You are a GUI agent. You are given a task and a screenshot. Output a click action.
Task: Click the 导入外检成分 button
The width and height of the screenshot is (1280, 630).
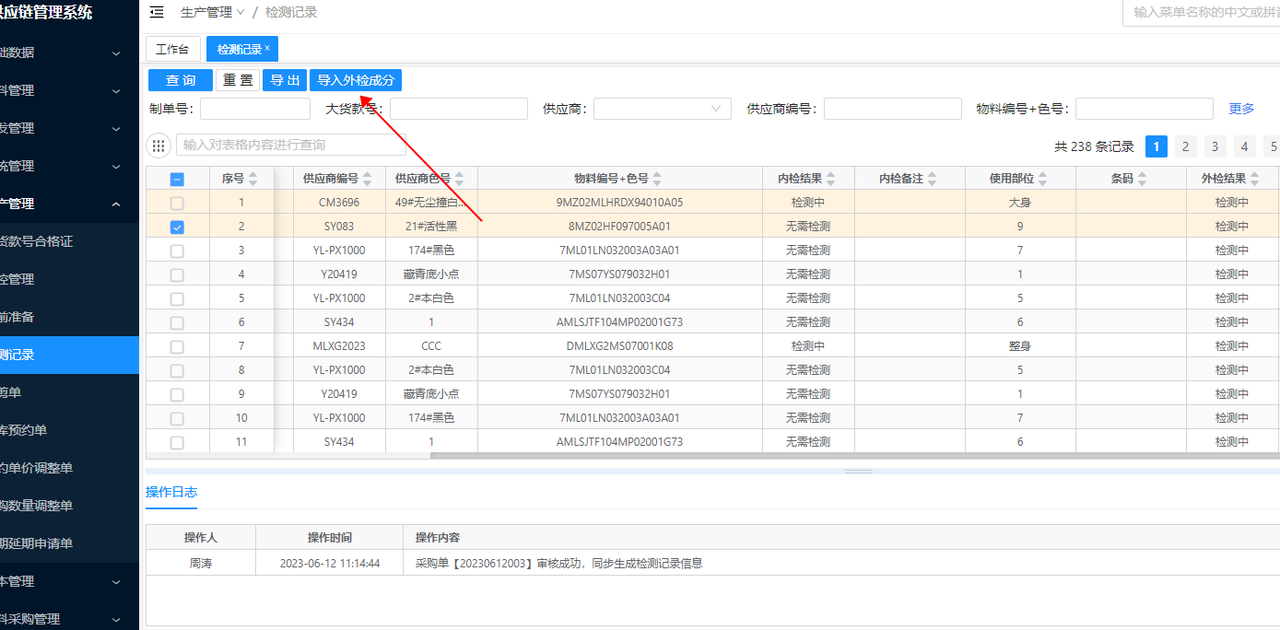[356, 81]
